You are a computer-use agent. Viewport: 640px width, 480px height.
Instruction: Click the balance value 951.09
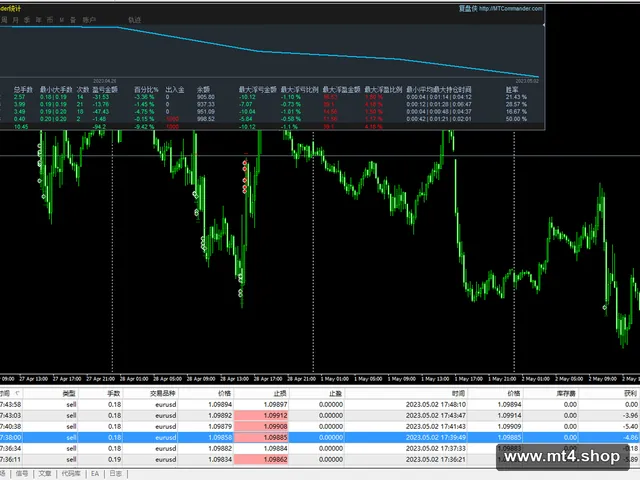[206, 112]
